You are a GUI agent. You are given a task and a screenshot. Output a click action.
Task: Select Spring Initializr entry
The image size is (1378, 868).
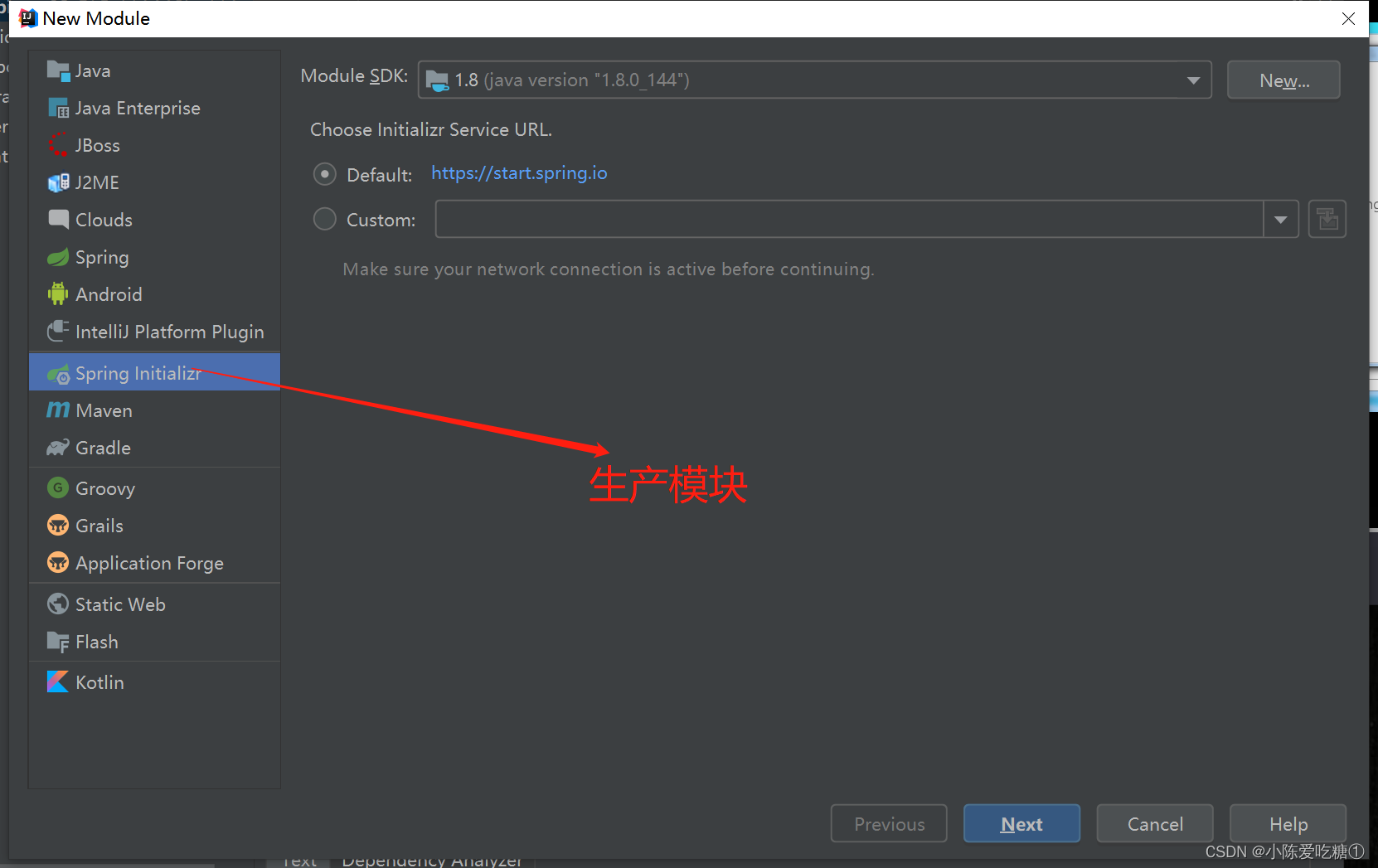[154, 372]
